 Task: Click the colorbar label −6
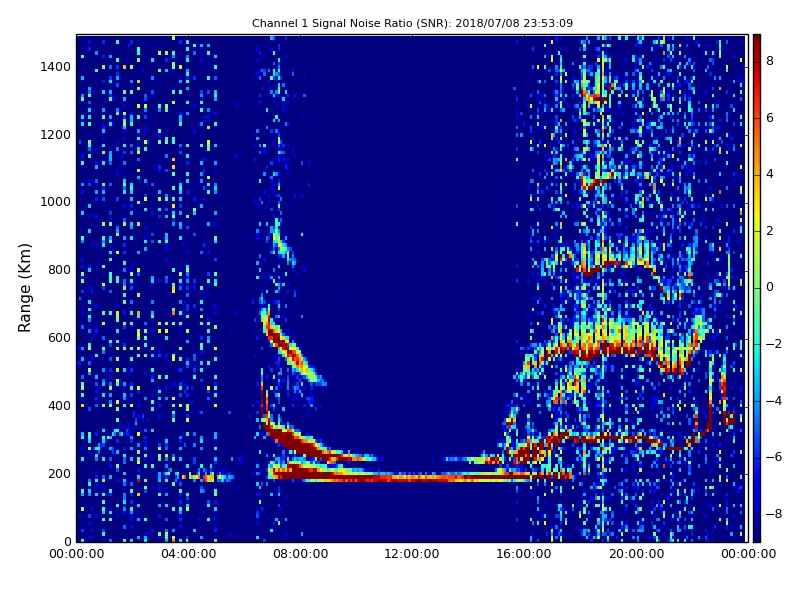click(774, 457)
